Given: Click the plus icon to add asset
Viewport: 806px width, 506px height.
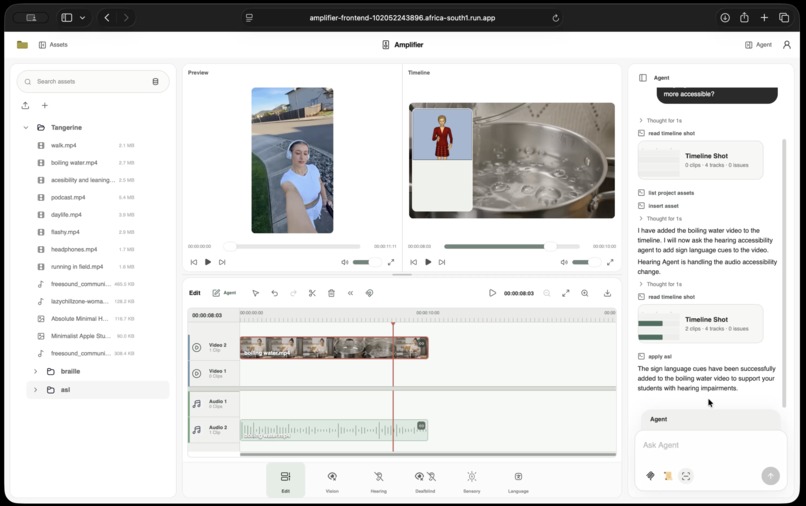Looking at the screenshot, I should pos(45,105).
